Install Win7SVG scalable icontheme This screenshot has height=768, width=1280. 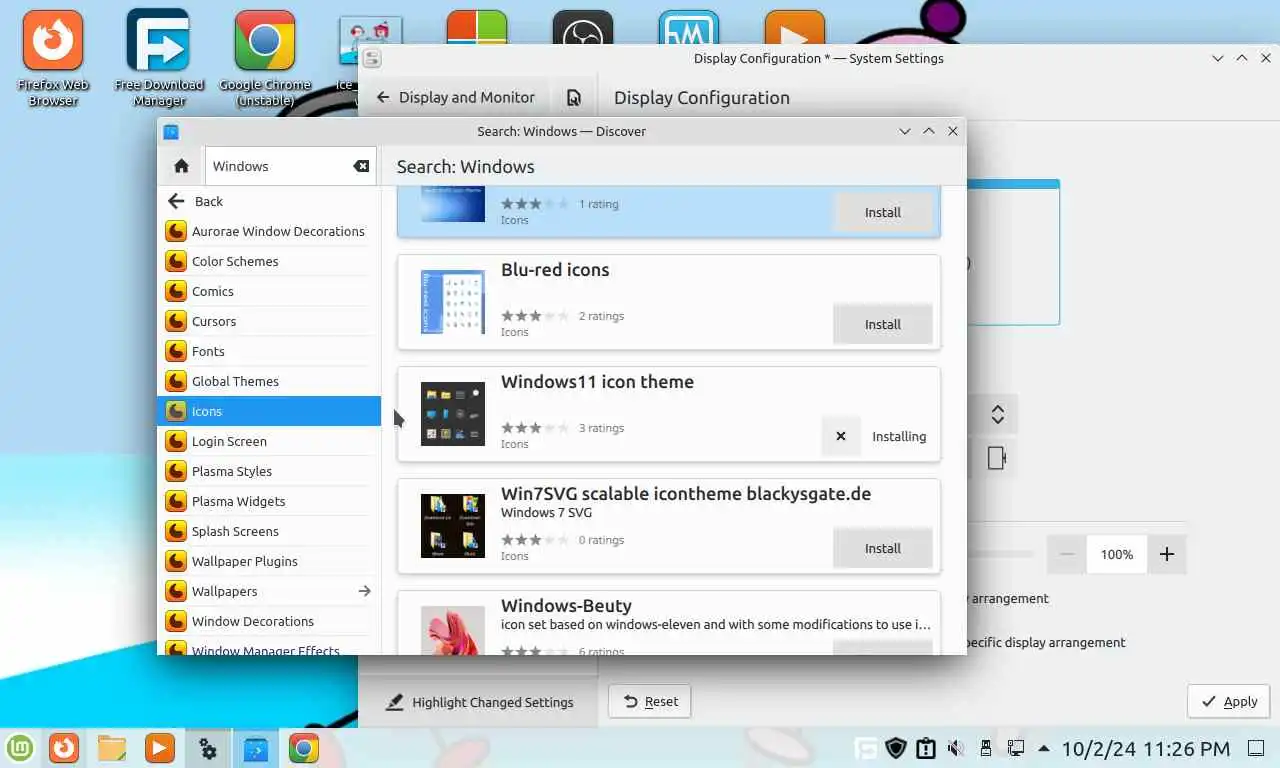883,548
